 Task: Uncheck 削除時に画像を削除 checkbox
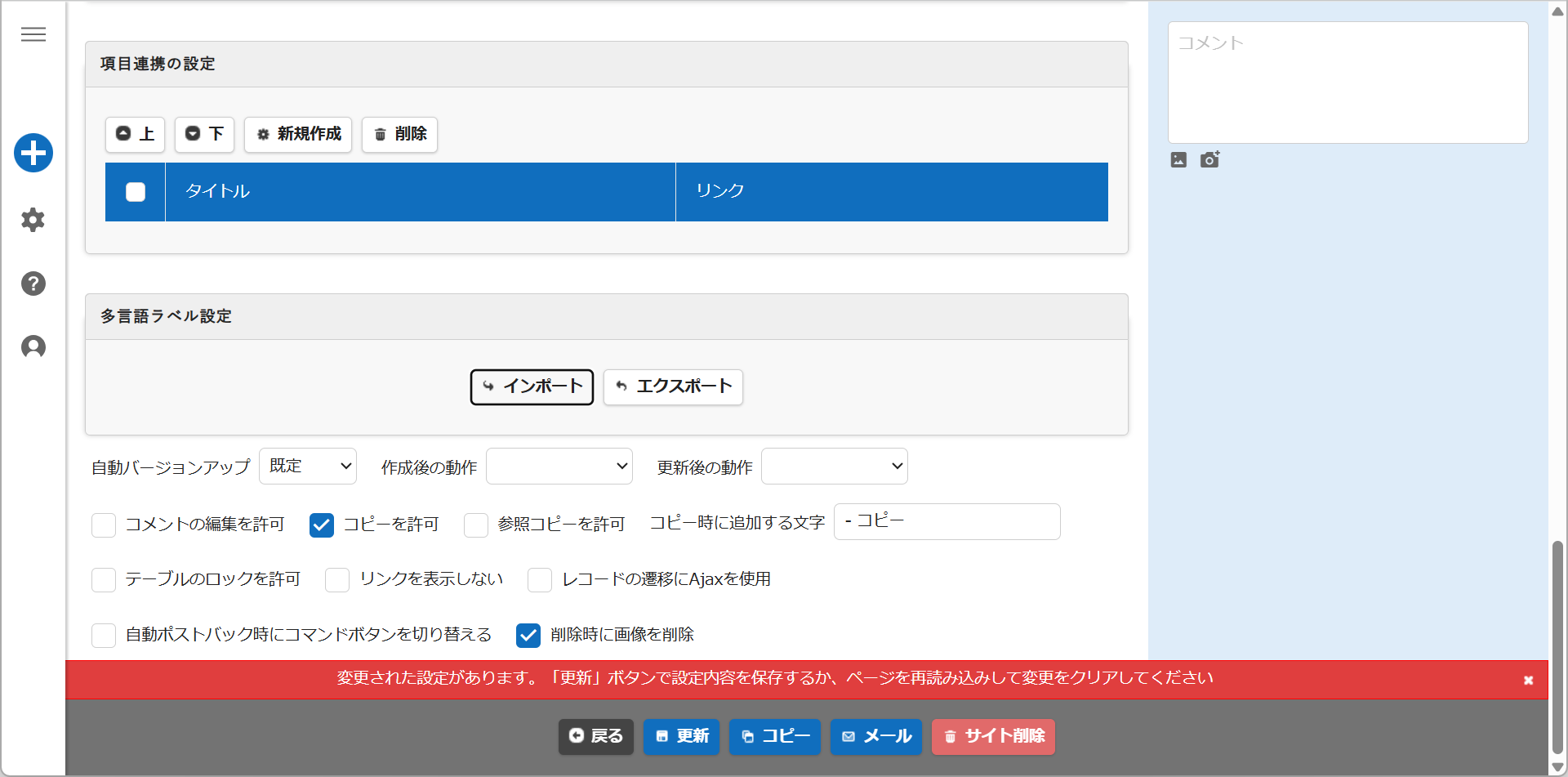click(528, 635)
